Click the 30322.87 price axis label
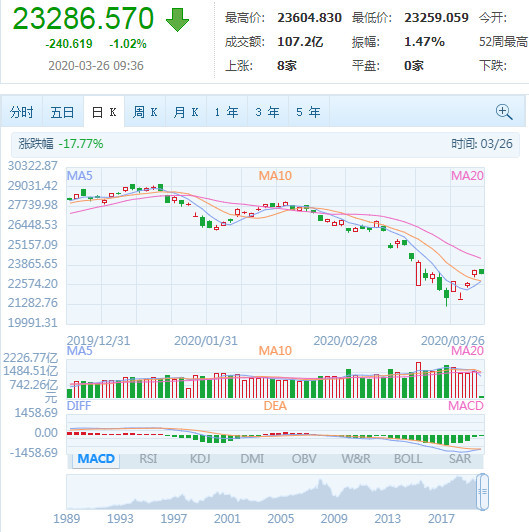This screenshot has height=532, width=529. pos(33,166)
